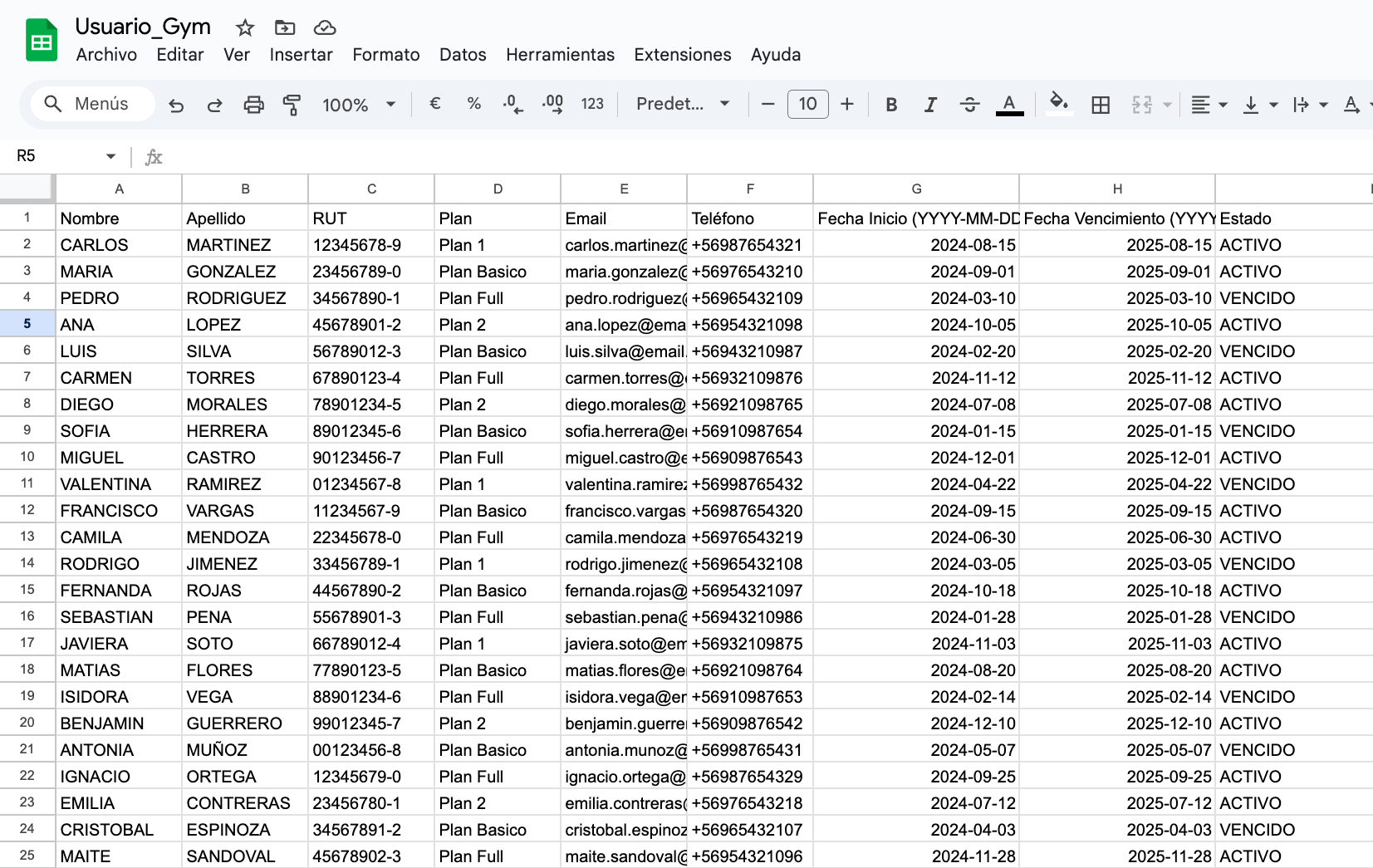This screenshot has height=868, width=1373.
Task: Click the Redo arrow icon
Action: (214, 105)
